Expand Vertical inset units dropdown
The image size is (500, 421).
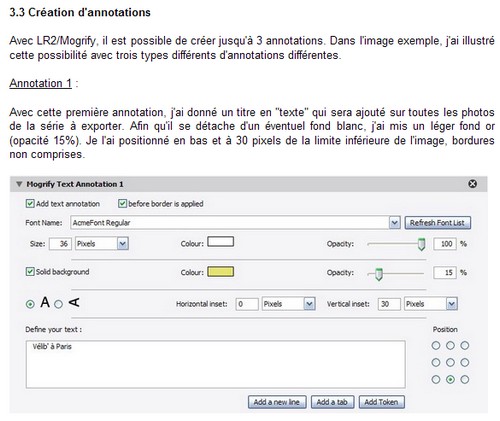click(x=452, y=304)
